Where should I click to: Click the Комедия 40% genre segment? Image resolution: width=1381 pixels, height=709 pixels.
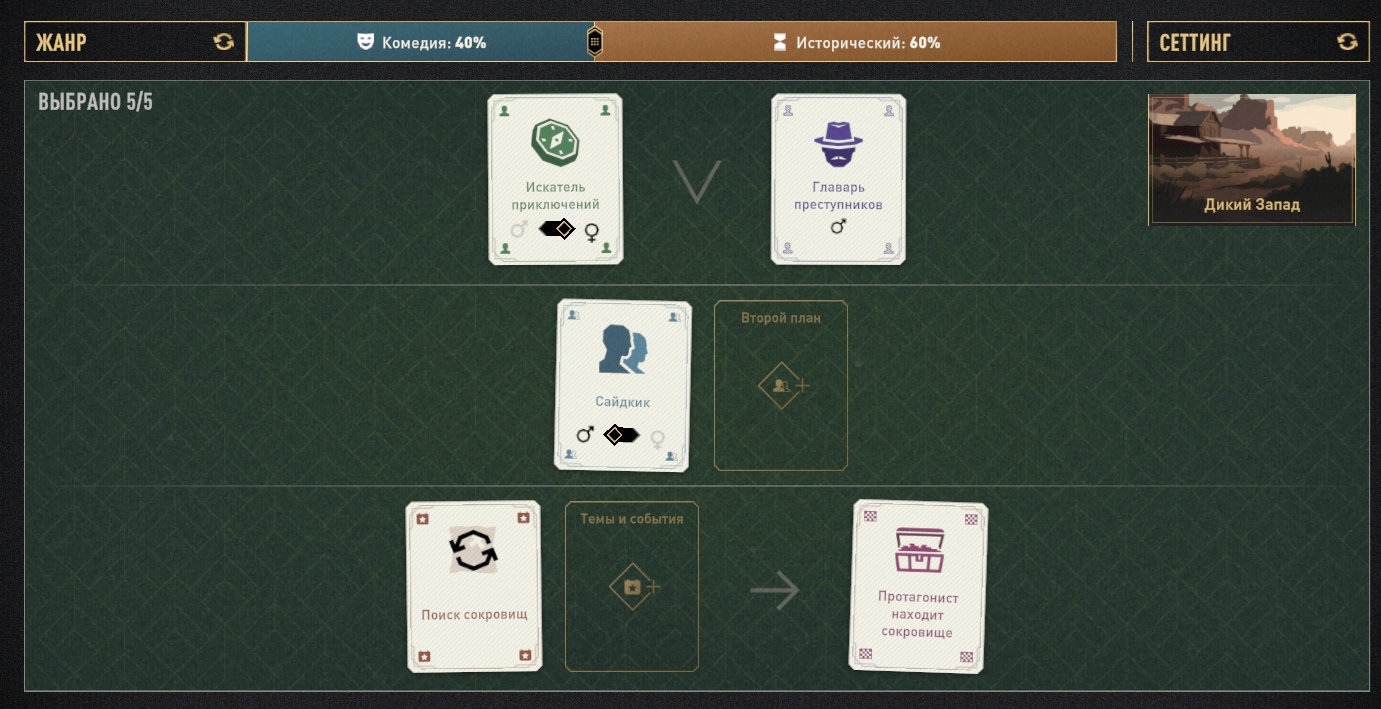420,42
